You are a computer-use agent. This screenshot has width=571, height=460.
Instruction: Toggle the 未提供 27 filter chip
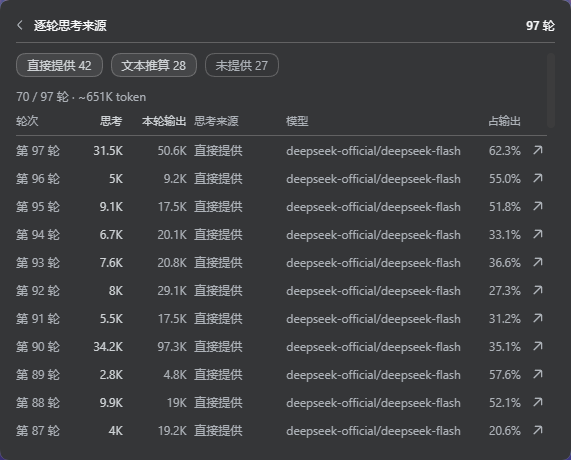242,65
